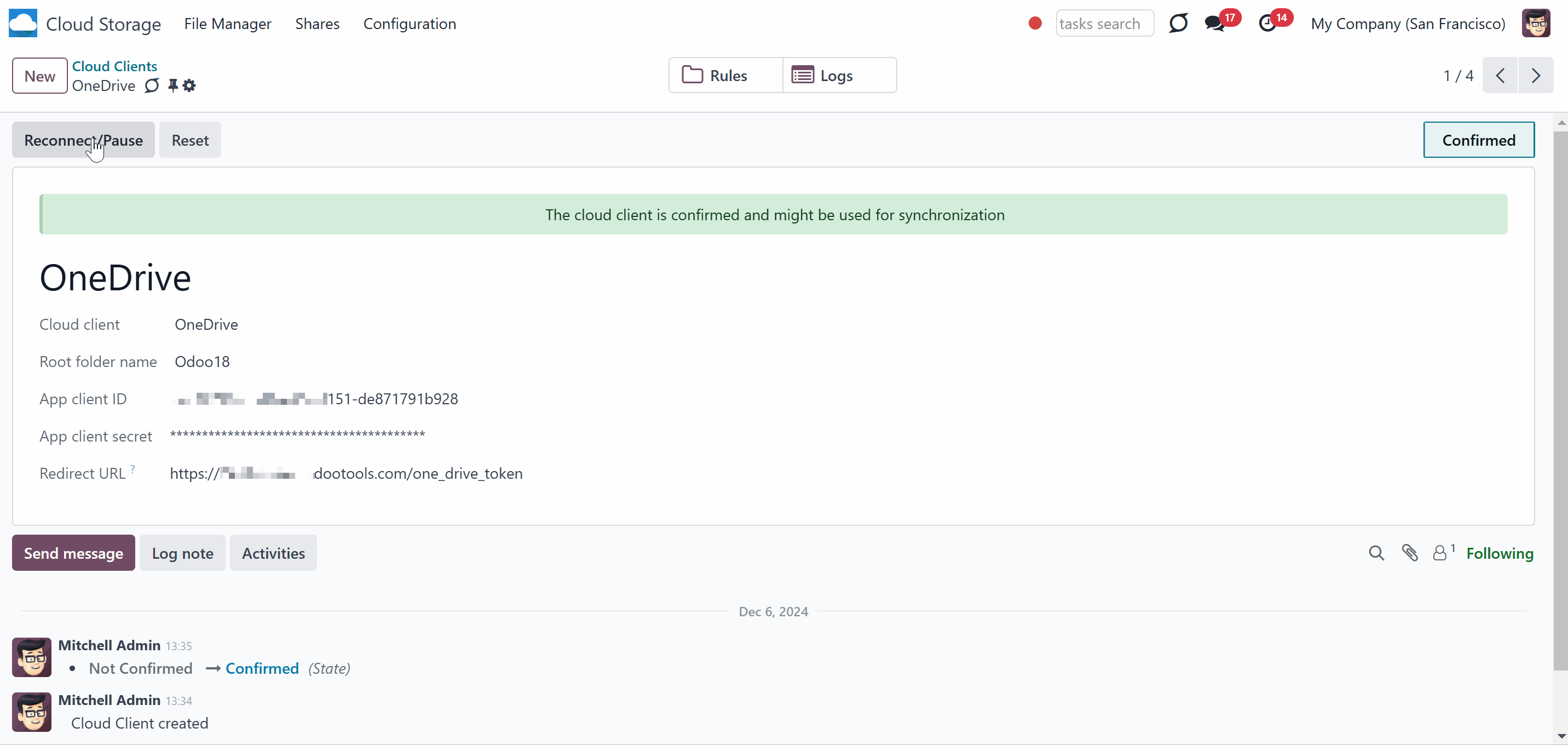The height and width of the screenshot is (745, 1568).
Task: Open the Shares menu
Action: coord(317,23)
